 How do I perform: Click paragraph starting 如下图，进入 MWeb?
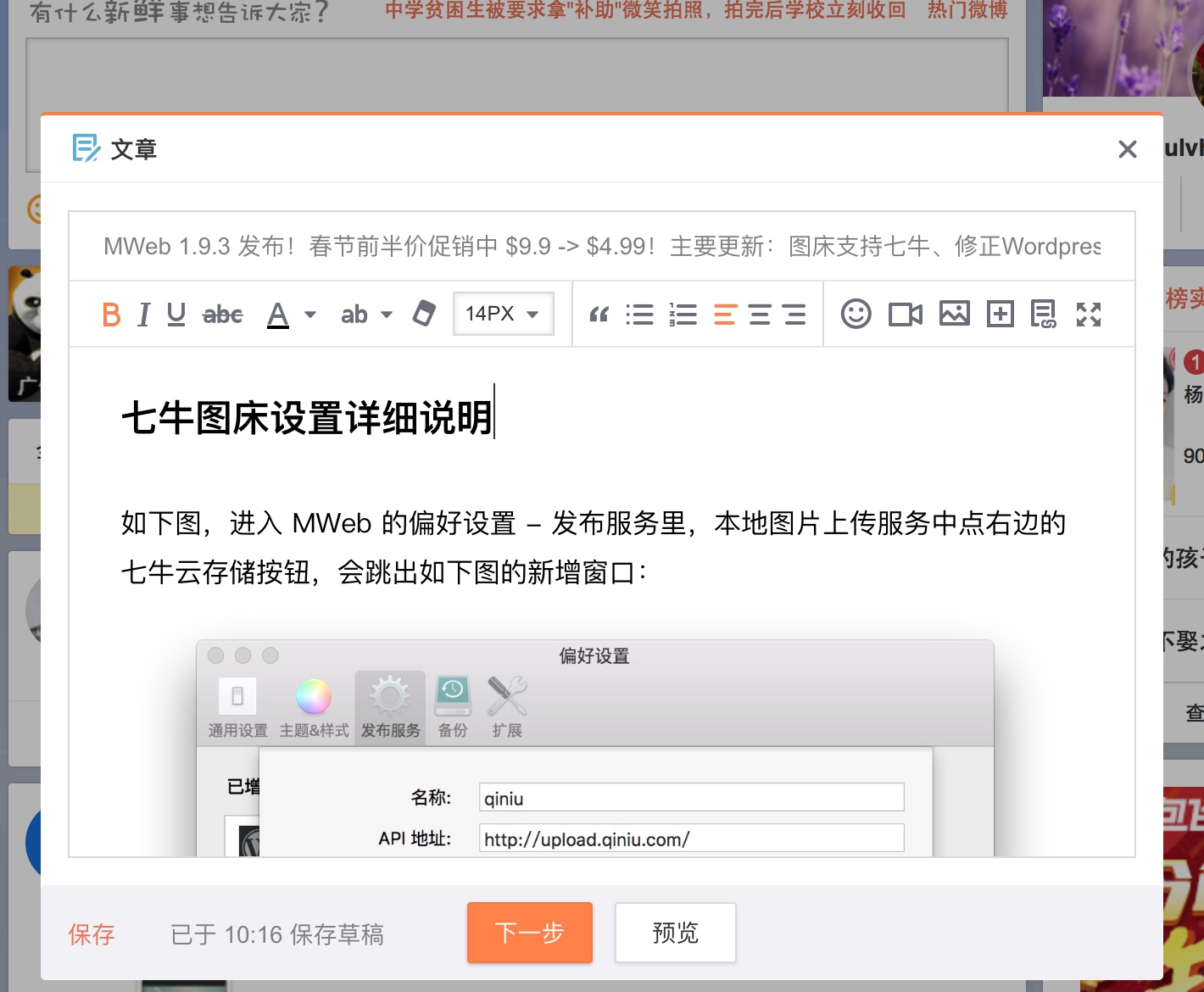tap(594, 548)
